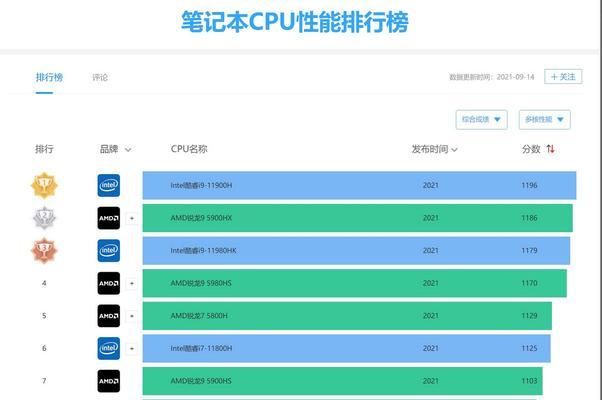Open the 综合成绩 dropdown
Screen dimensions: 602x400
point(481,119)
